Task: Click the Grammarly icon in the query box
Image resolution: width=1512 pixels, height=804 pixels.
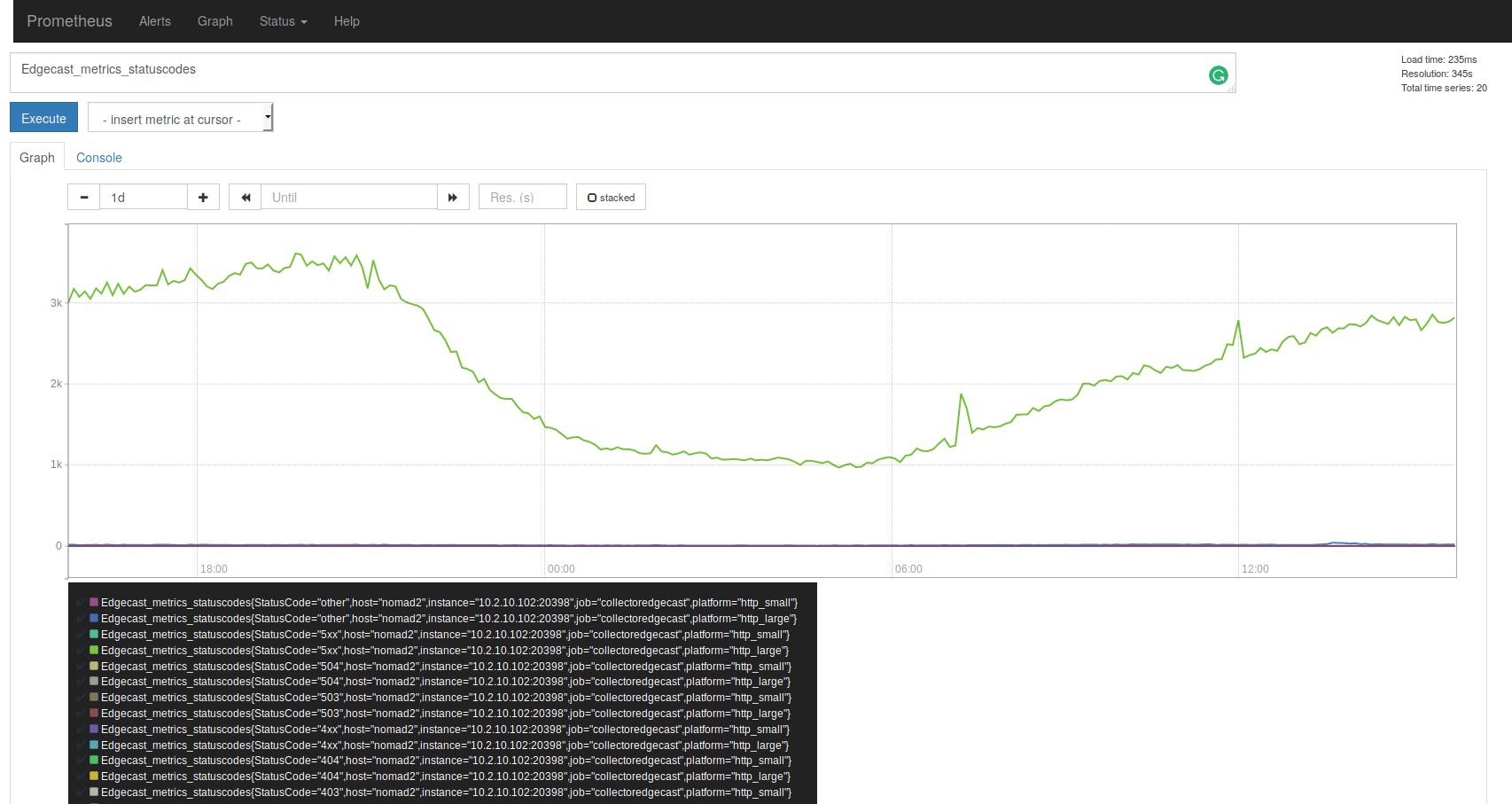Action: coord(1218,74)
